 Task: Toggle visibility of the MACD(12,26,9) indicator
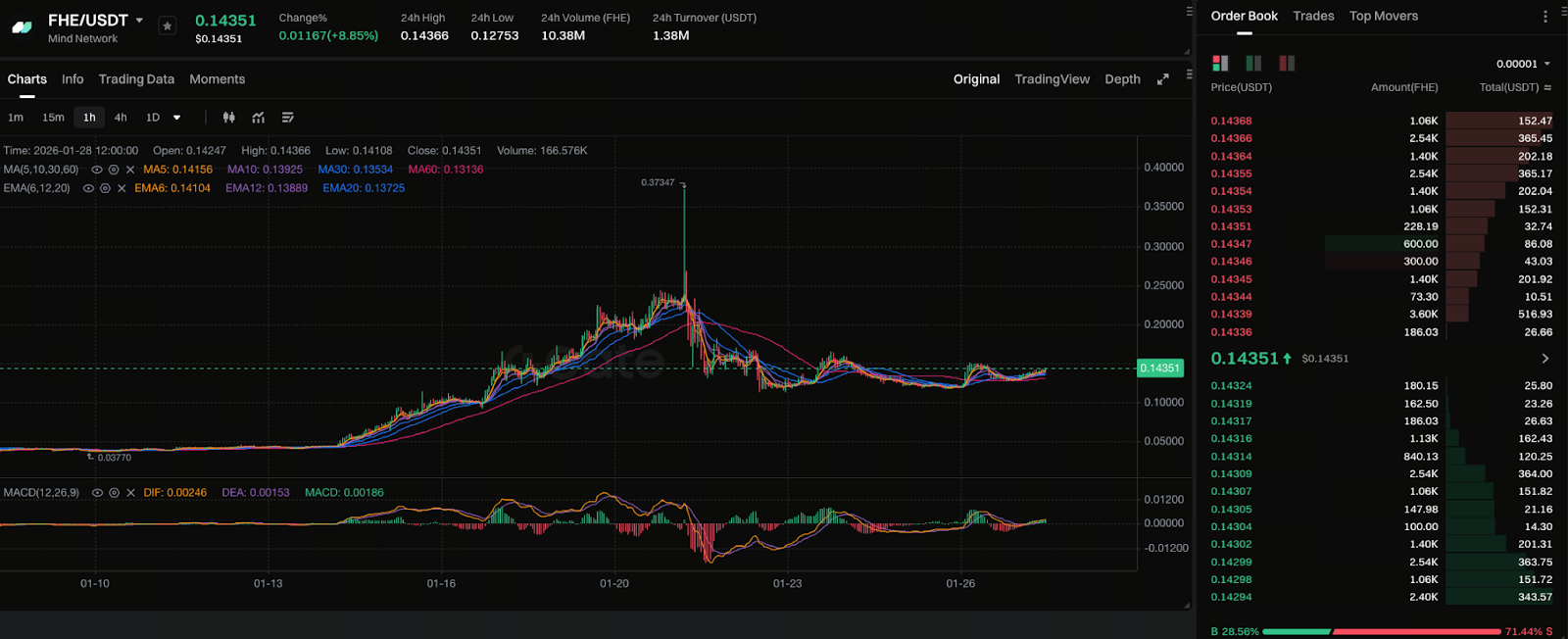[97, 493]
